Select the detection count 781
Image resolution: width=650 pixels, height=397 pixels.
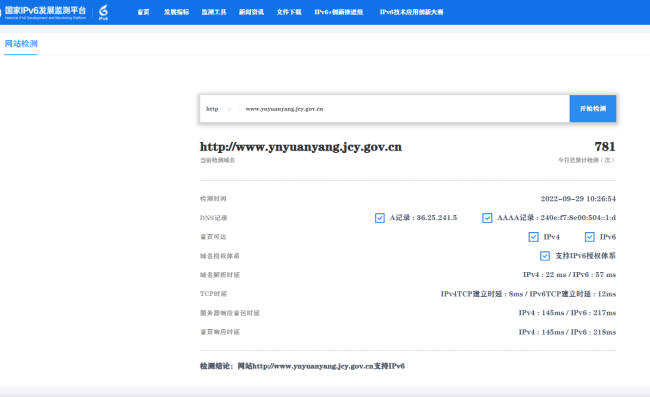pos(605,146)
